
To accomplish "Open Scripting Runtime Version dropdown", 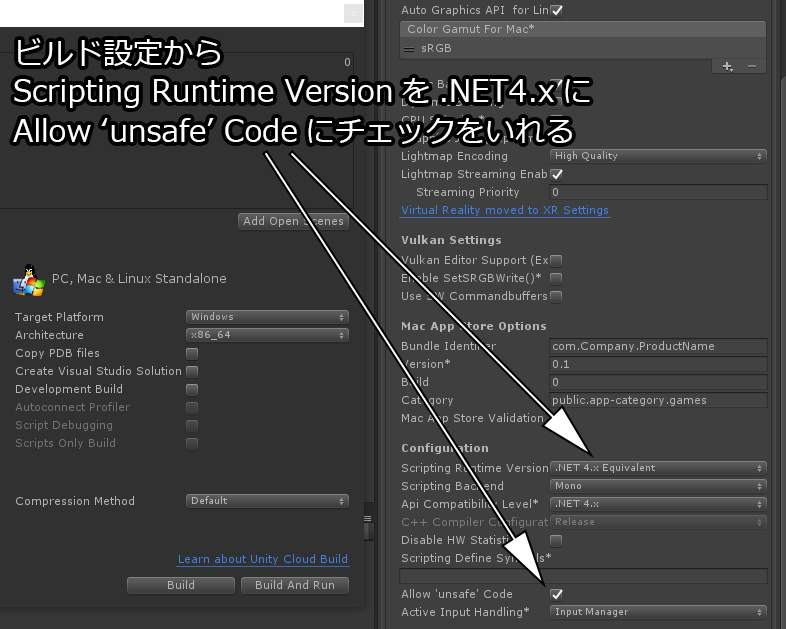I will tap(658, 468).
